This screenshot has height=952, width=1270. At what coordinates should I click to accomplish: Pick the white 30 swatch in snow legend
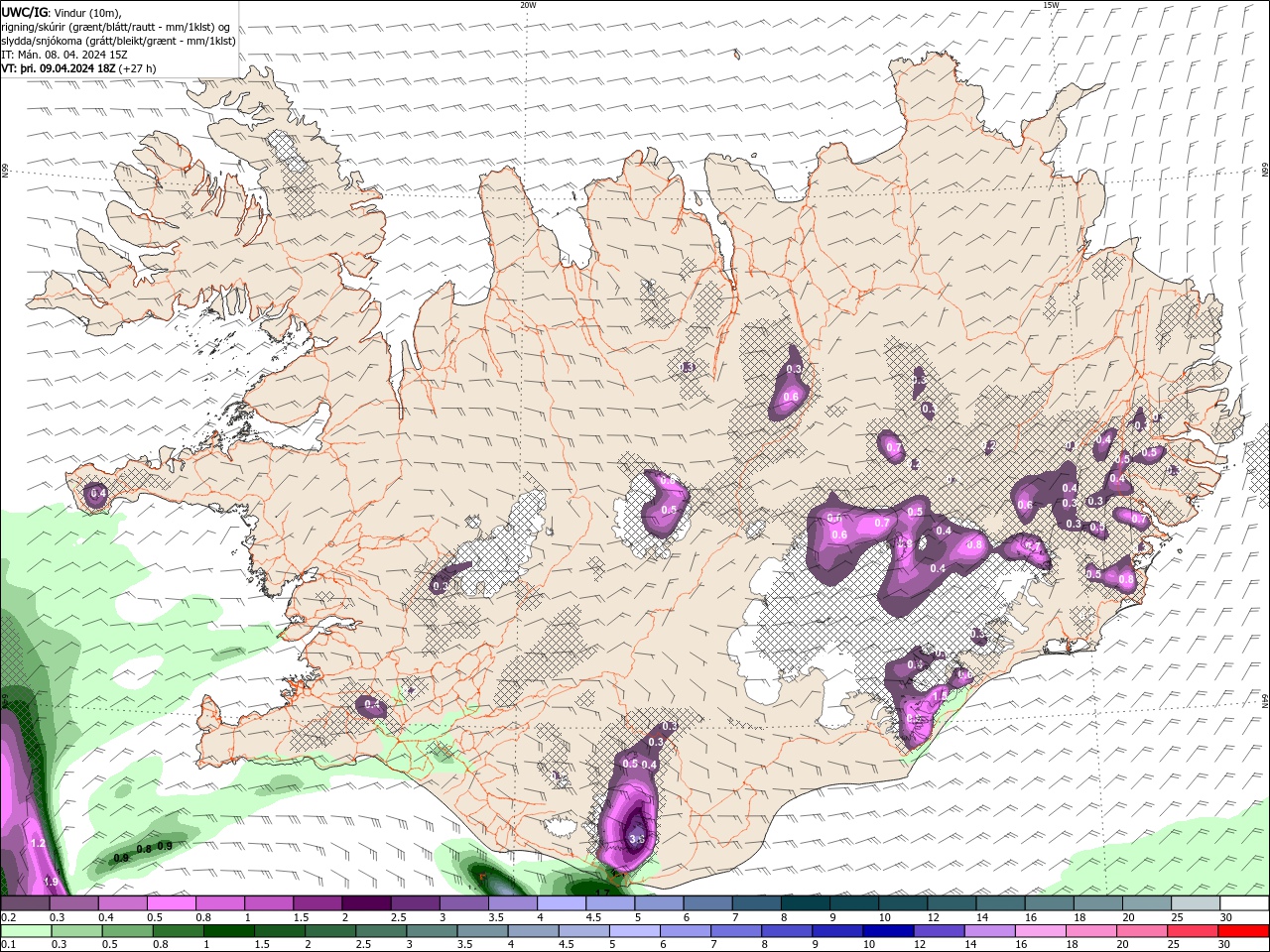click(1244, 902)
